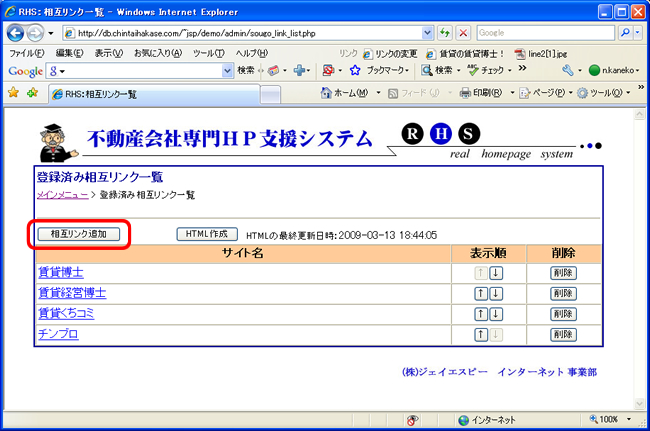
Task: Click the browser Back arrow button
Action: pyautogui.click(x=19, y=32)
